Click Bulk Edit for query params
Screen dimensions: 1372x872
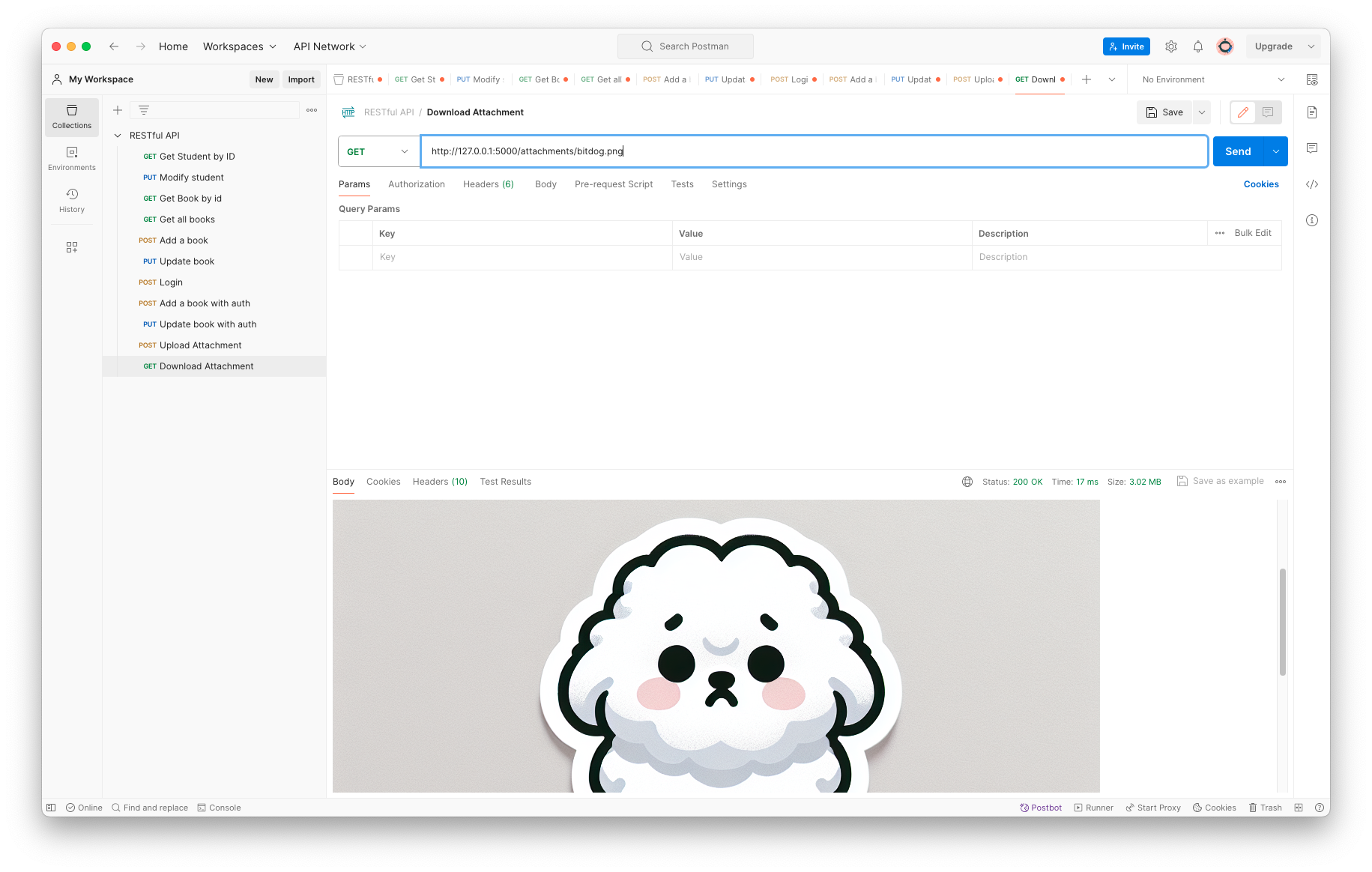coord(1253,233)
